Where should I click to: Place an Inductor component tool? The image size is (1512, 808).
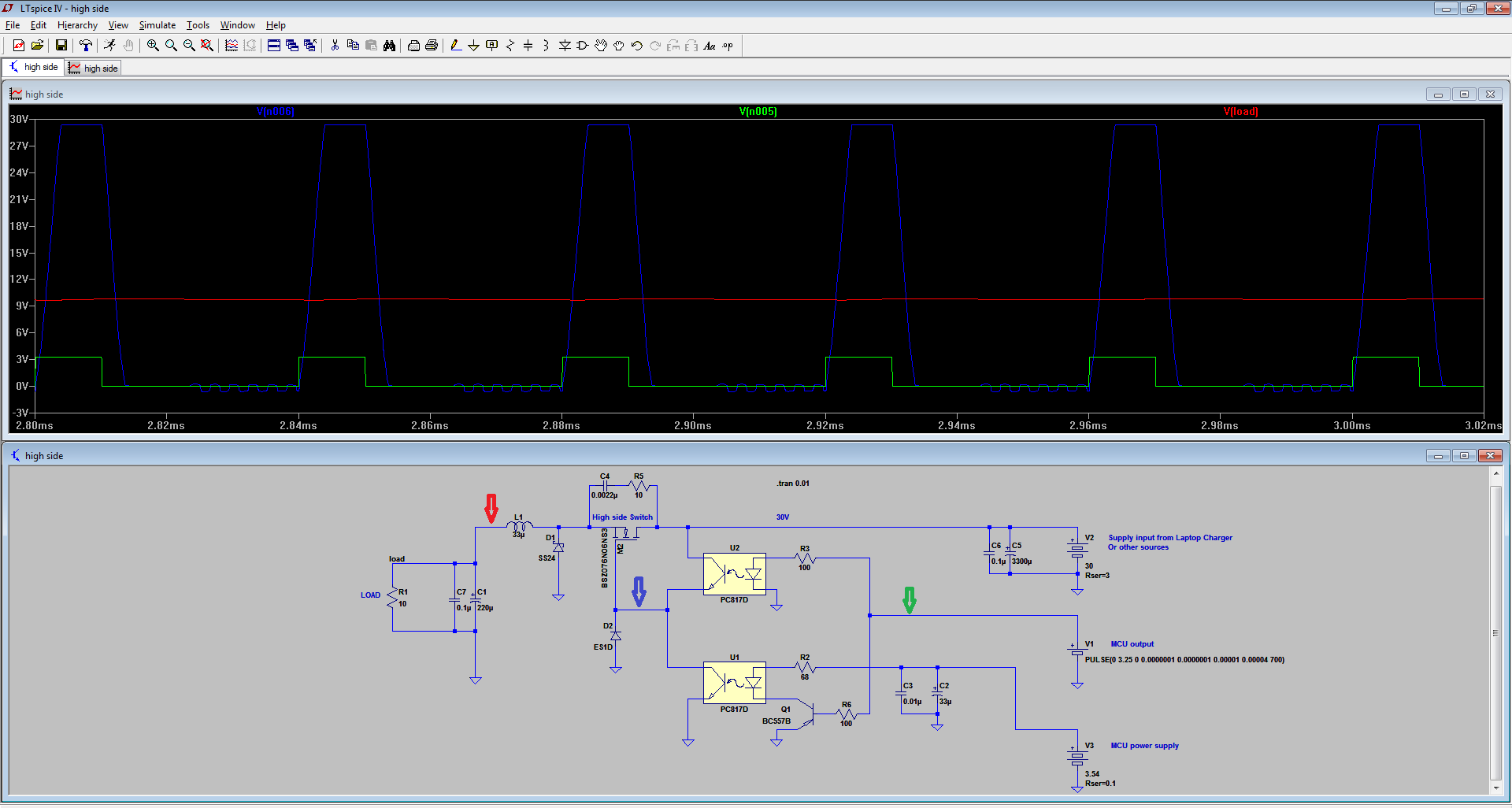[x=547, y=46]
